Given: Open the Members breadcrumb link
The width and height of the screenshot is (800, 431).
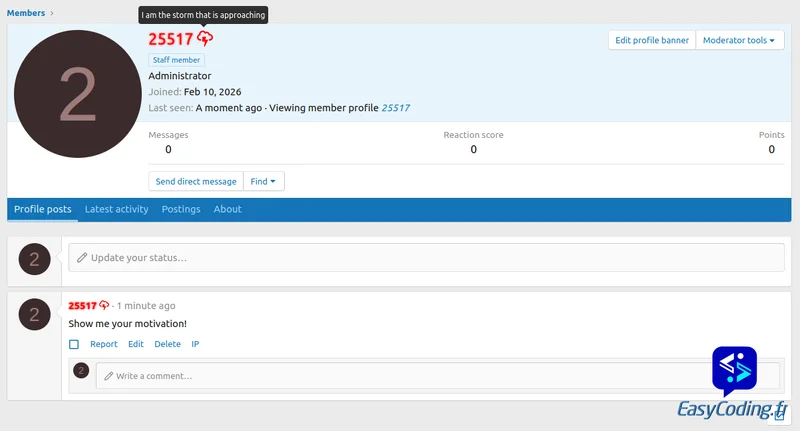Looking at the screenshot, I should pyautogui.click(x=26, y=13).
